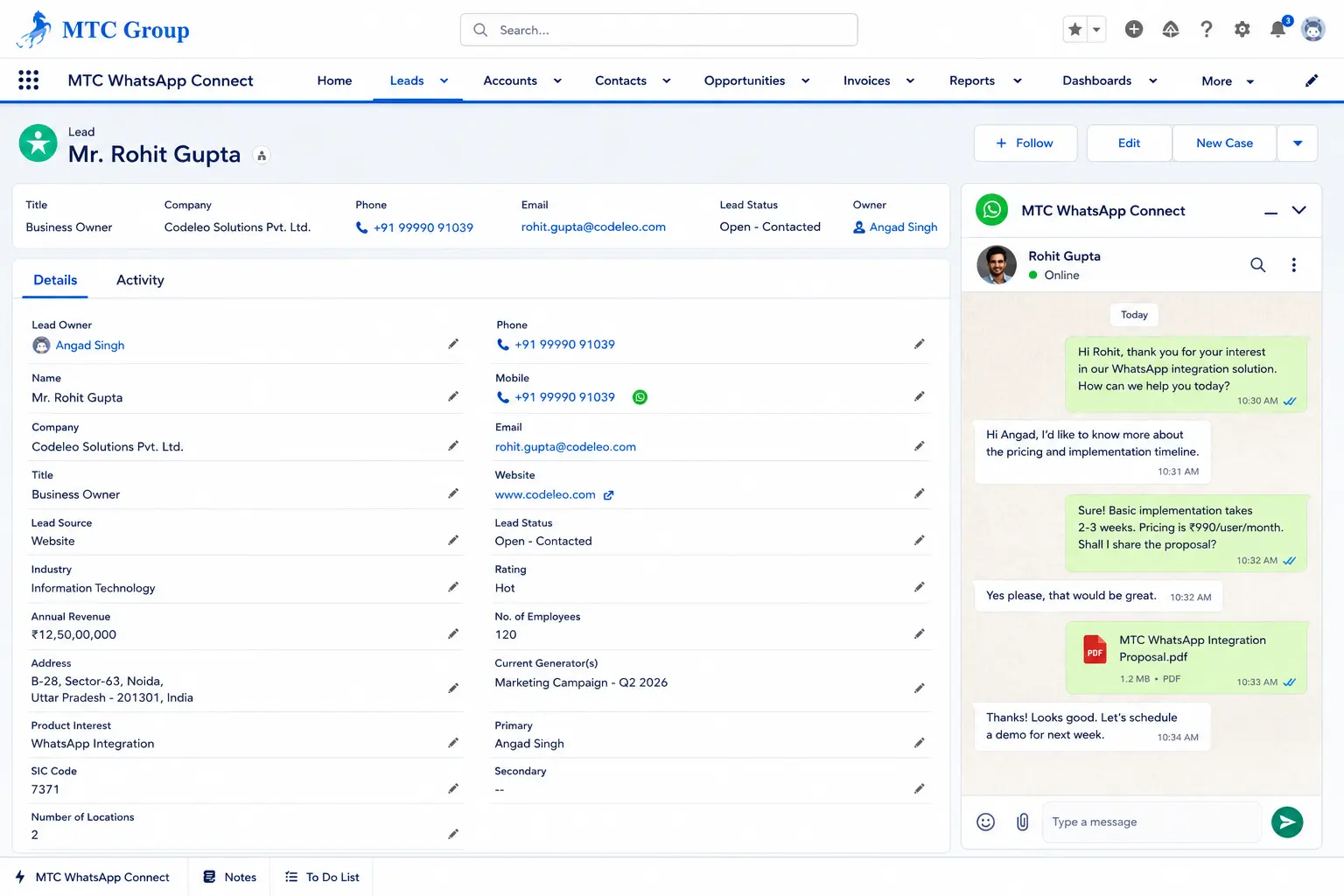Click the Type a message field
This screenshot has height=896, width=1344.
(x=1151, y=822)
